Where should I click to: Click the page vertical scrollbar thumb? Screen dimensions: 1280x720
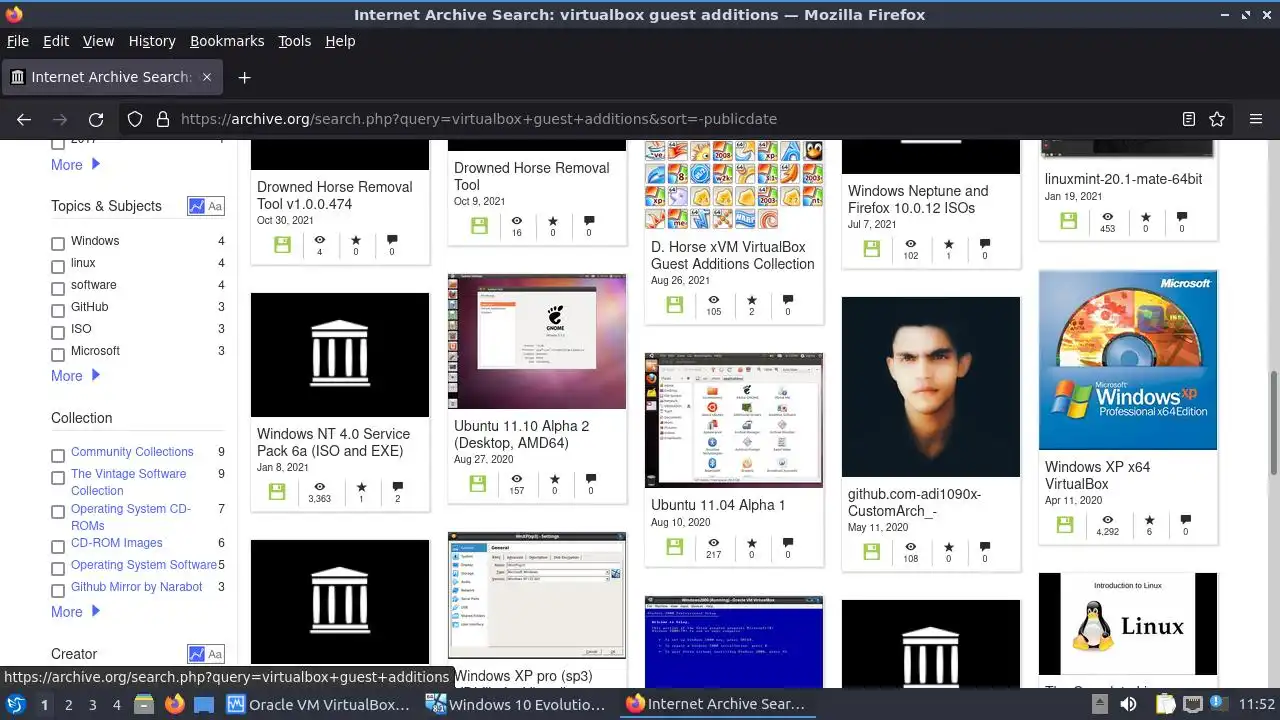(1273, 423)
